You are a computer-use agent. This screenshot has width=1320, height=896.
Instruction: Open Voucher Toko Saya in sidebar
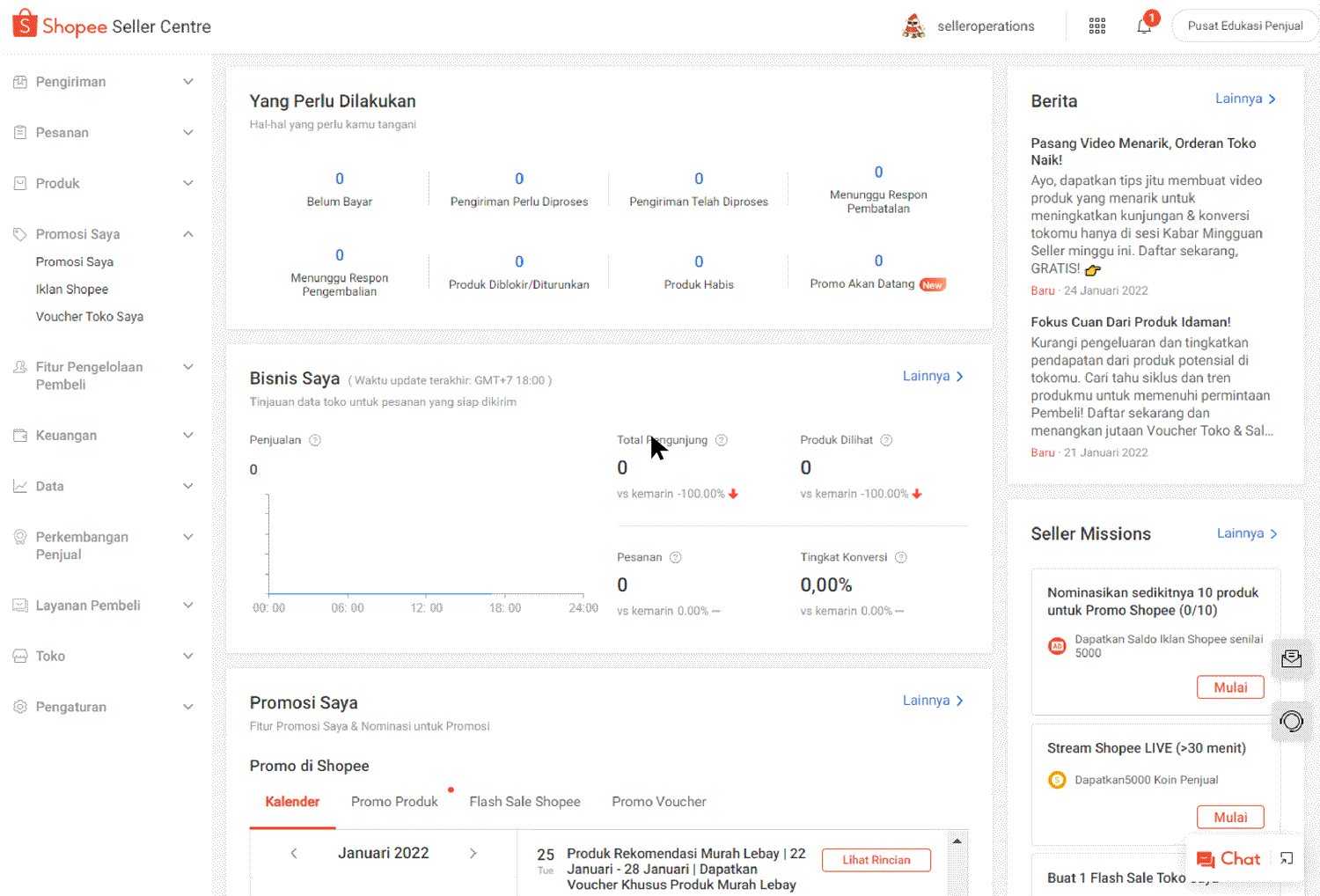click(x=90, y=317)
